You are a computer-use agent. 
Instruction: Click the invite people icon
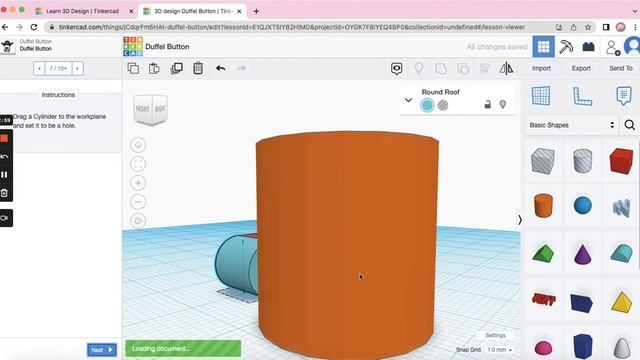click(612, 47)
